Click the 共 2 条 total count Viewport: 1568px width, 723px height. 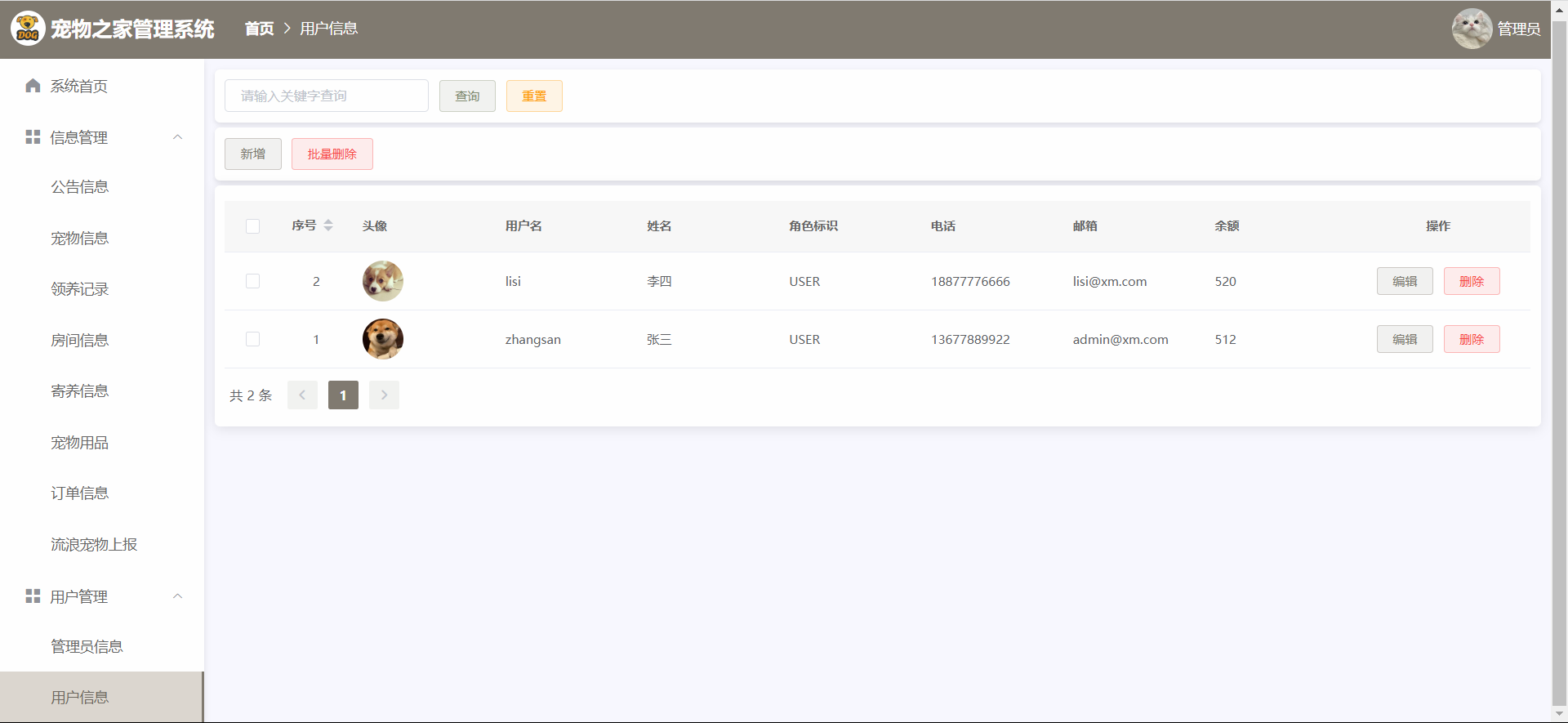coord(251,395)
